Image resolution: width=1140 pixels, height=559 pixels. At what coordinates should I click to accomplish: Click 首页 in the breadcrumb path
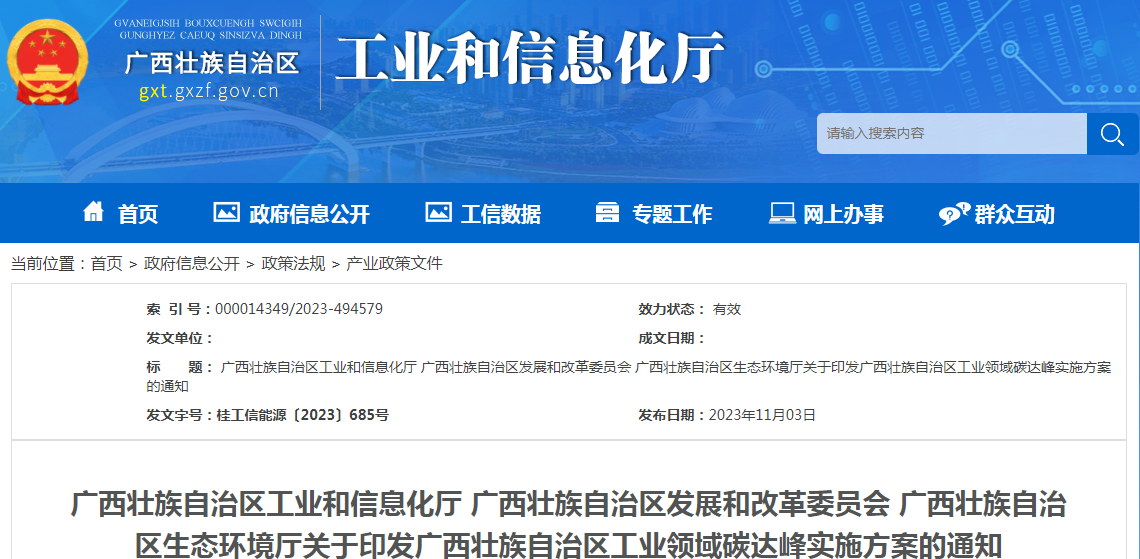(106, 264)
